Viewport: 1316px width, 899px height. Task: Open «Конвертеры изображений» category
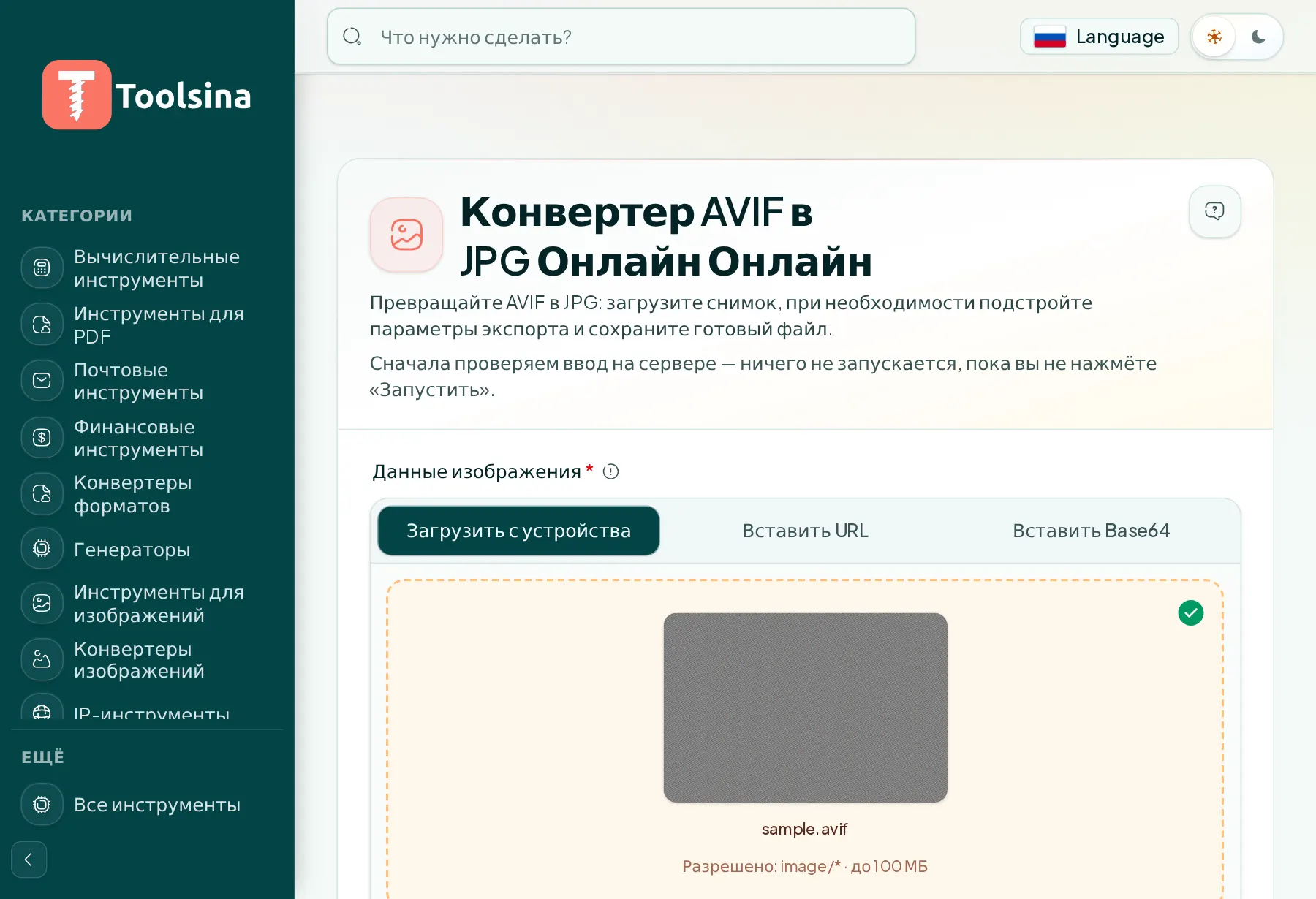[x=147, y=660]
